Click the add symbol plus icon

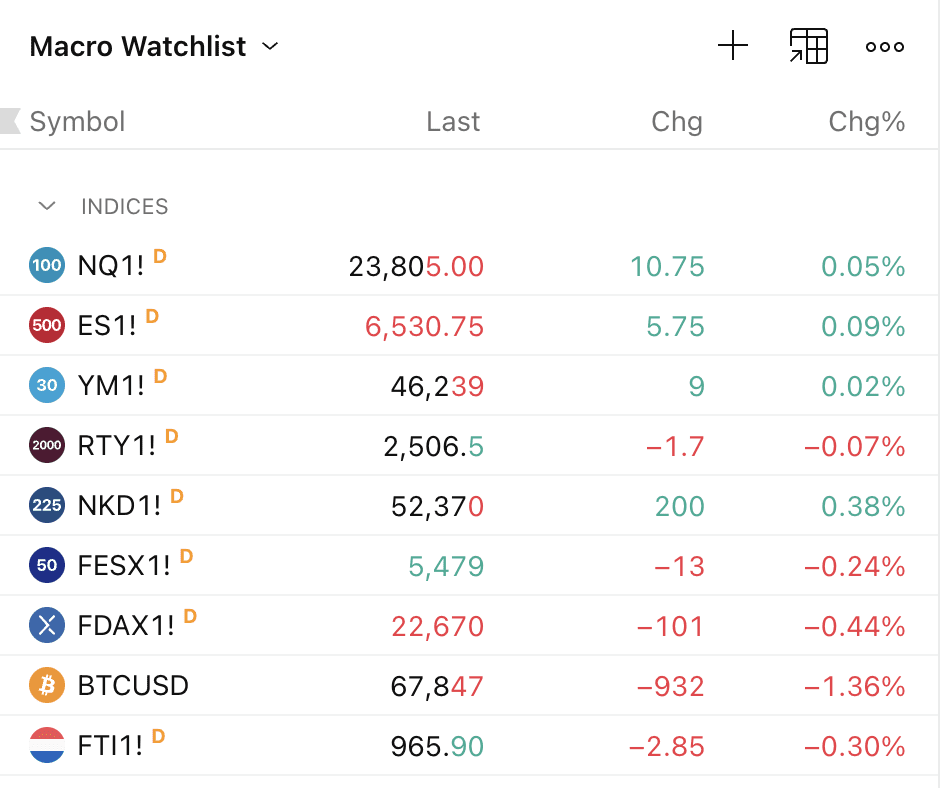tap(733, 46)
